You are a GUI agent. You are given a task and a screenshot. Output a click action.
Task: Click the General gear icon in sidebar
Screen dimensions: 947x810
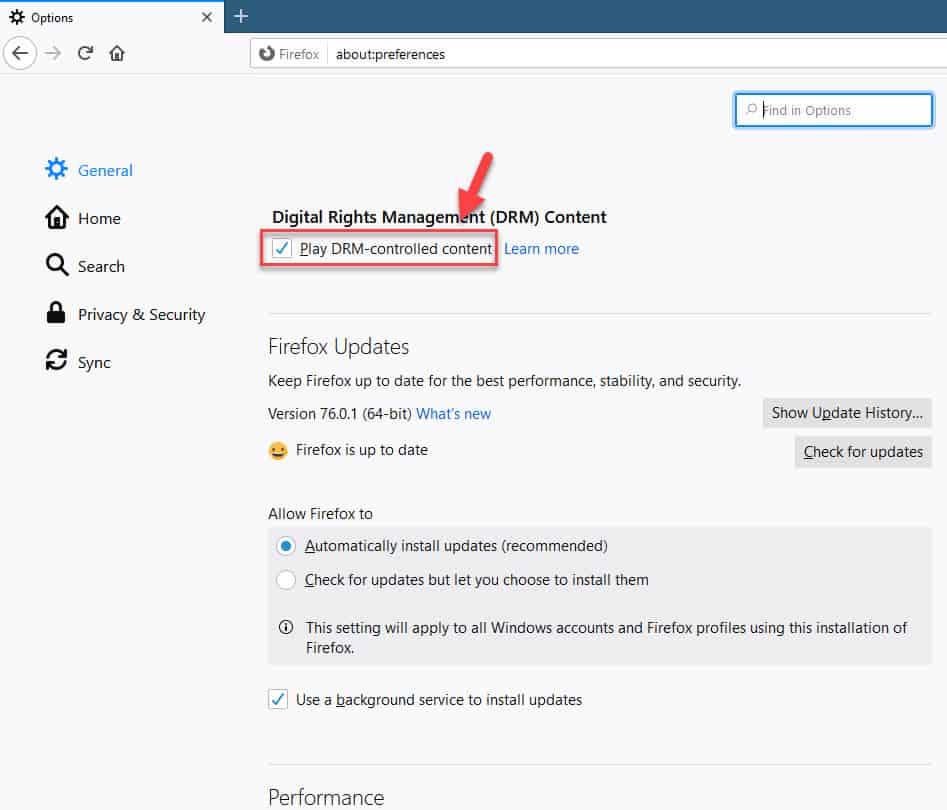(x=56, y=169)
